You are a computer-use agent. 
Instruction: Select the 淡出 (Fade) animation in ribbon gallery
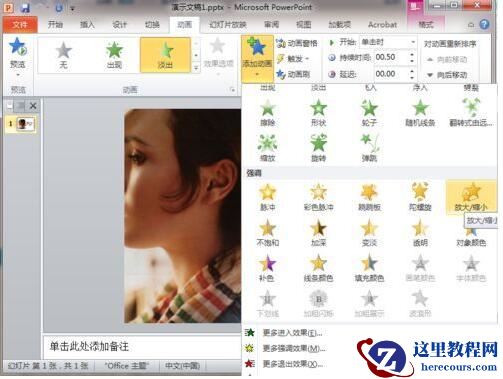tap(165, 55)
